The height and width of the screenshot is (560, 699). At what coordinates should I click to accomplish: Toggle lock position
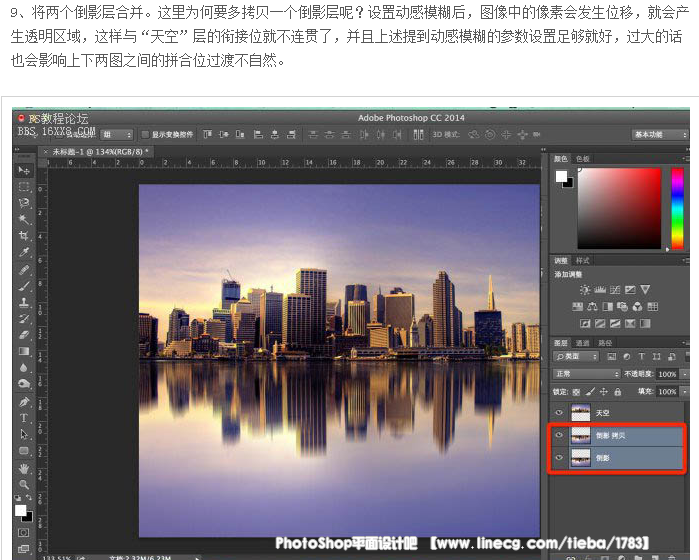coord(604,392)
